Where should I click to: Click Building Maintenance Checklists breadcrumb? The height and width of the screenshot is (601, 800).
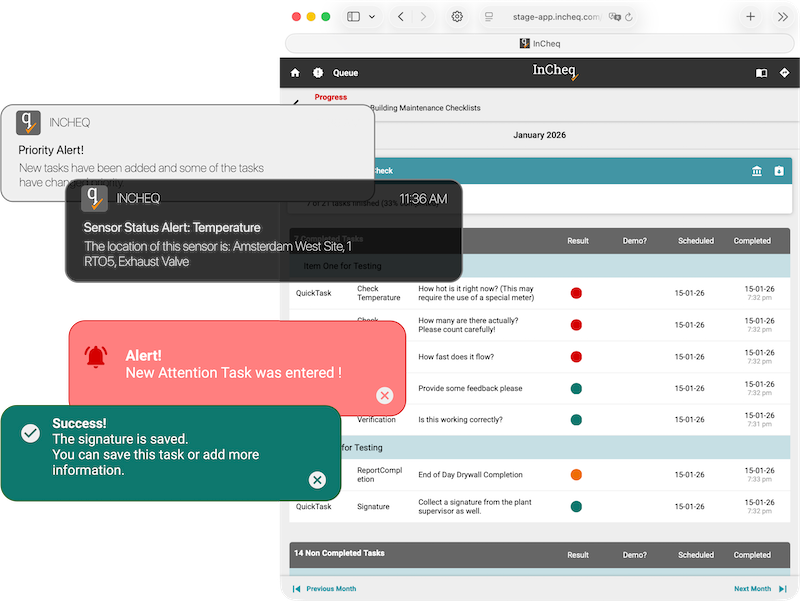click(425, 108)
